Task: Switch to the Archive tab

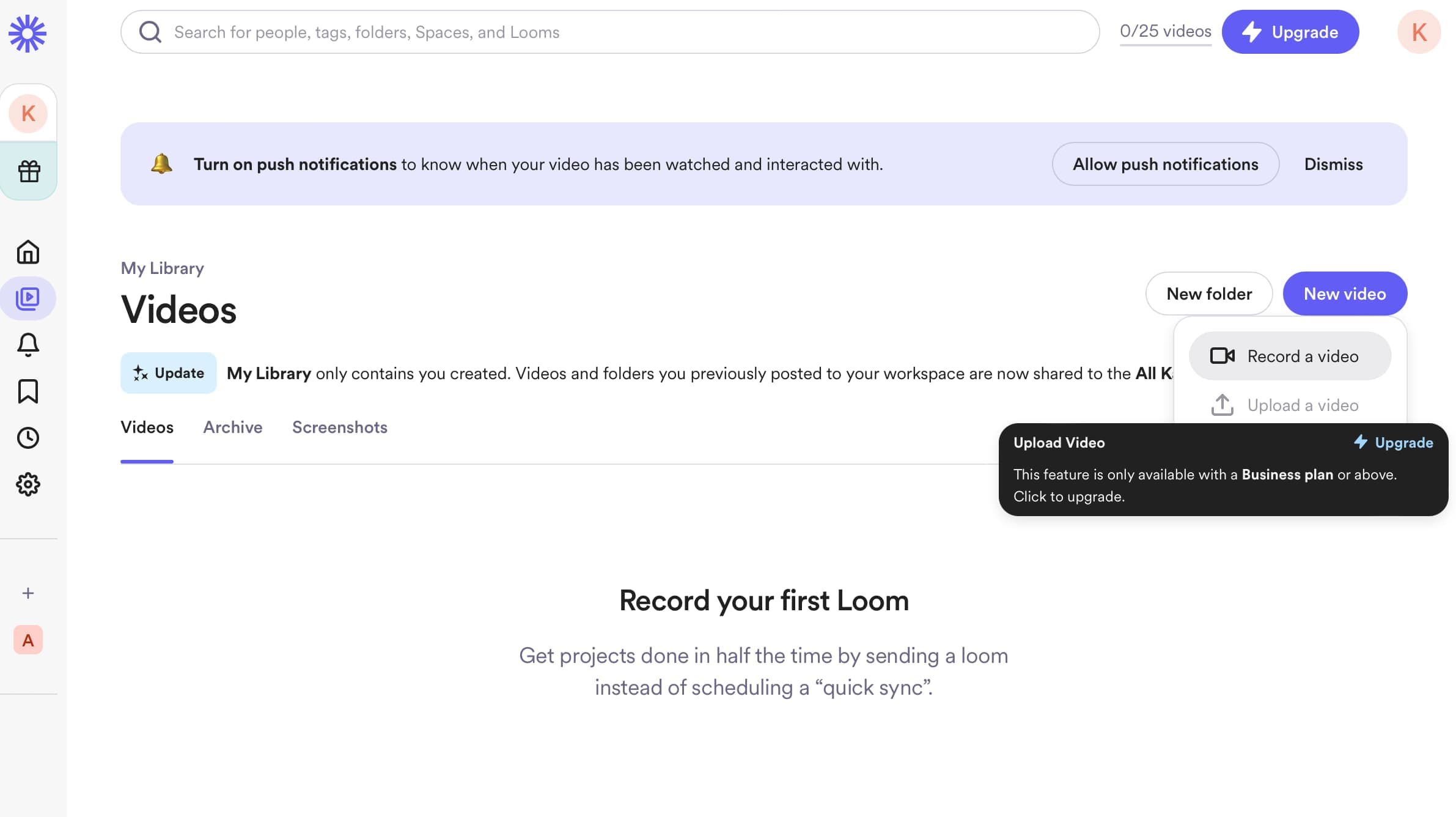Action: coord(232,427)
